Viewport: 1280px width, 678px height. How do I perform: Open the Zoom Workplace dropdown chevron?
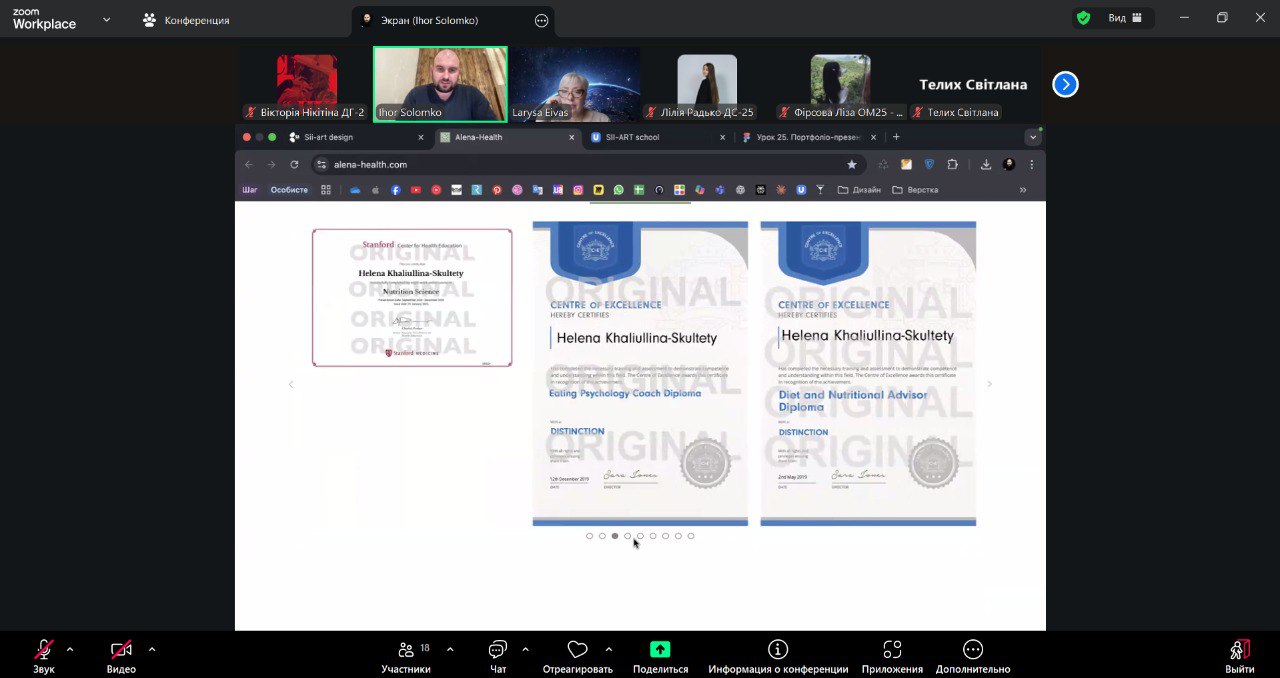click(x=107, y=19)
